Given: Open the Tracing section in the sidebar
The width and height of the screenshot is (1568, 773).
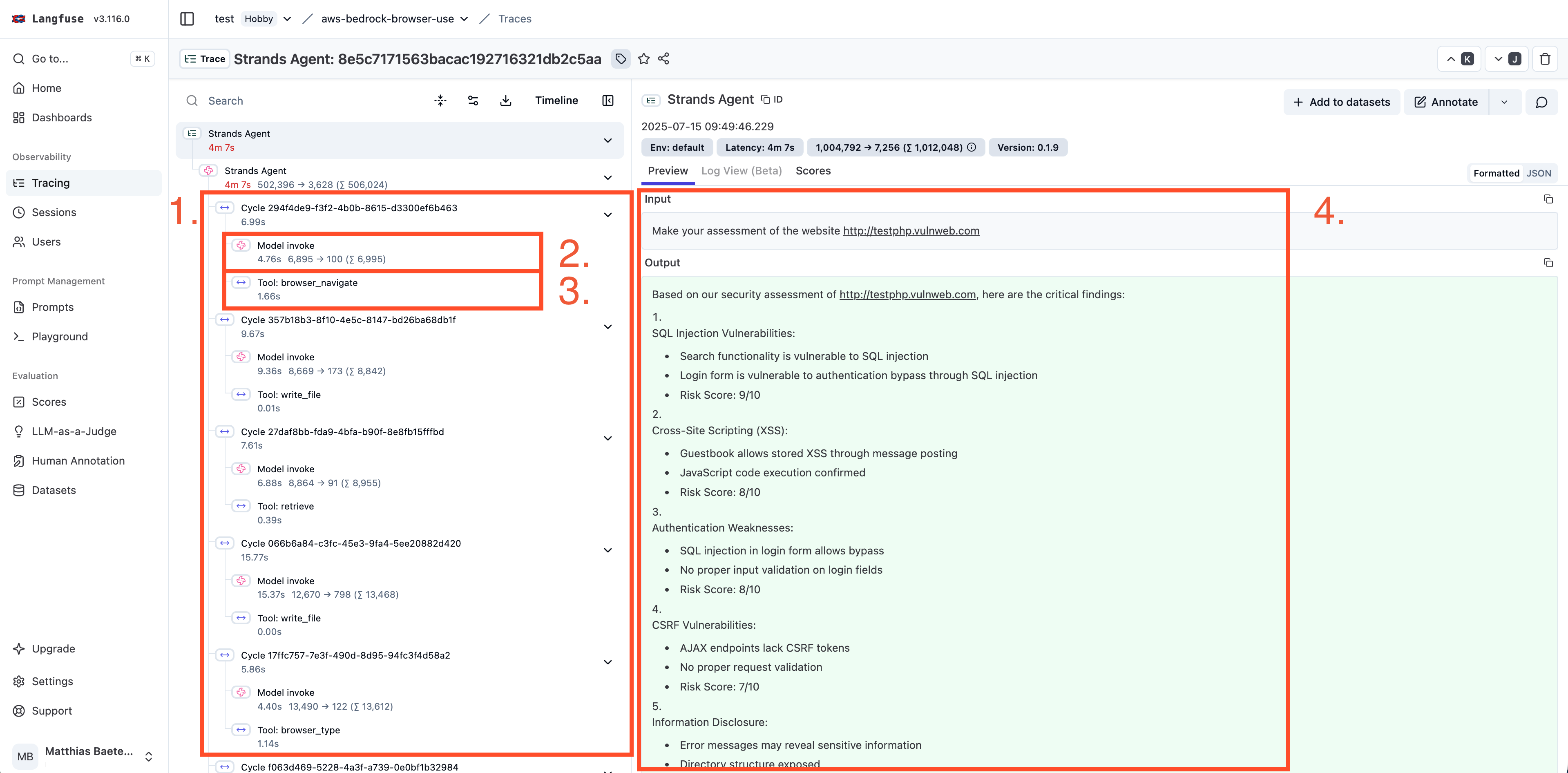Looking at the screenshot, I should pos(50,183).
